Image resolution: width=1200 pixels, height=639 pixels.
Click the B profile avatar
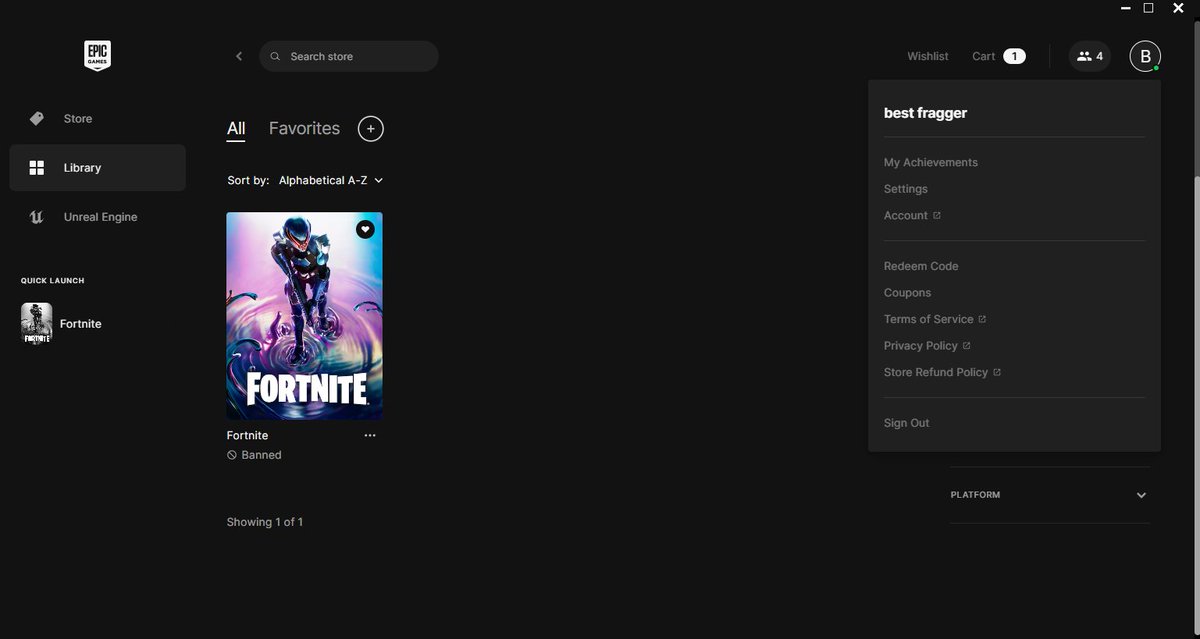pos(1145,56)
